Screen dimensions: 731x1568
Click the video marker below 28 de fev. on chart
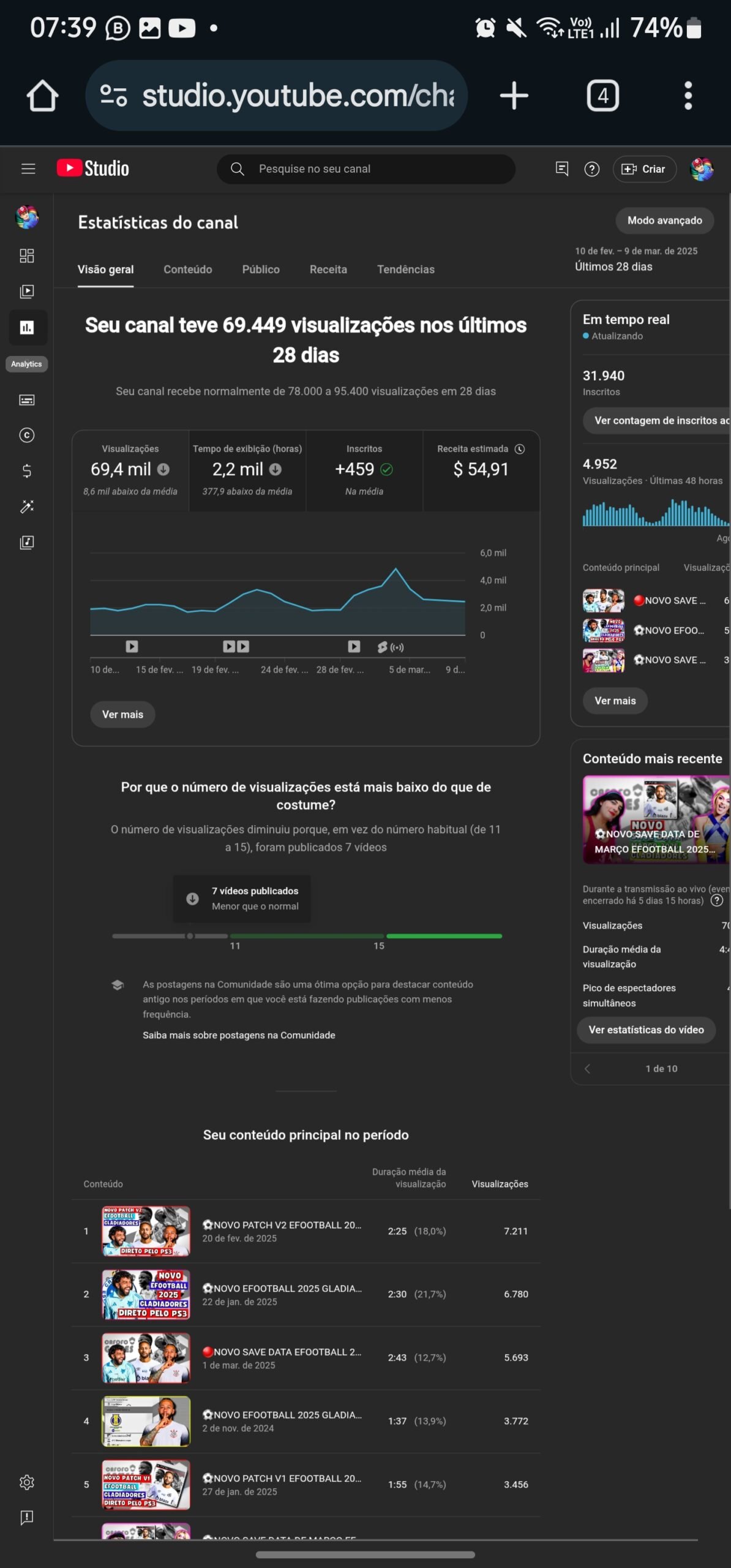click(354, 646)
